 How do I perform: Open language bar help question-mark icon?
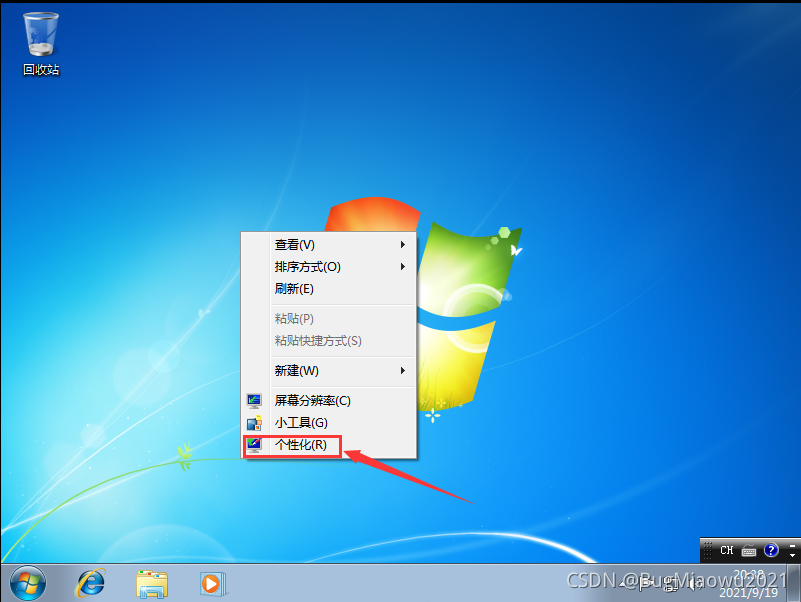(x=771, y=550)
